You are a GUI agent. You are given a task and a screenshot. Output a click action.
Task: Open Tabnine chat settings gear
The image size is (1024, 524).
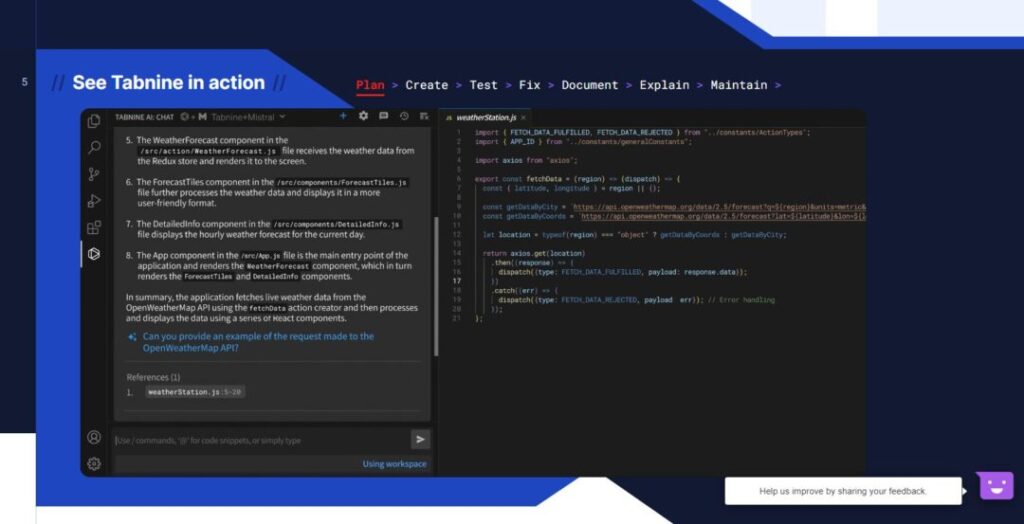click(363, 116)
